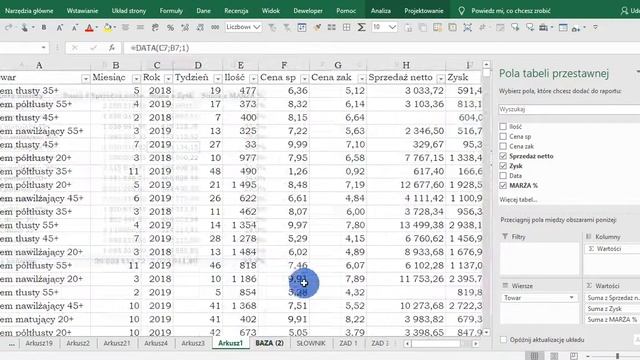Click the Σ Wartości item in Kolumny
This screenshot has height=360, width=640.
tap(612, 249)
